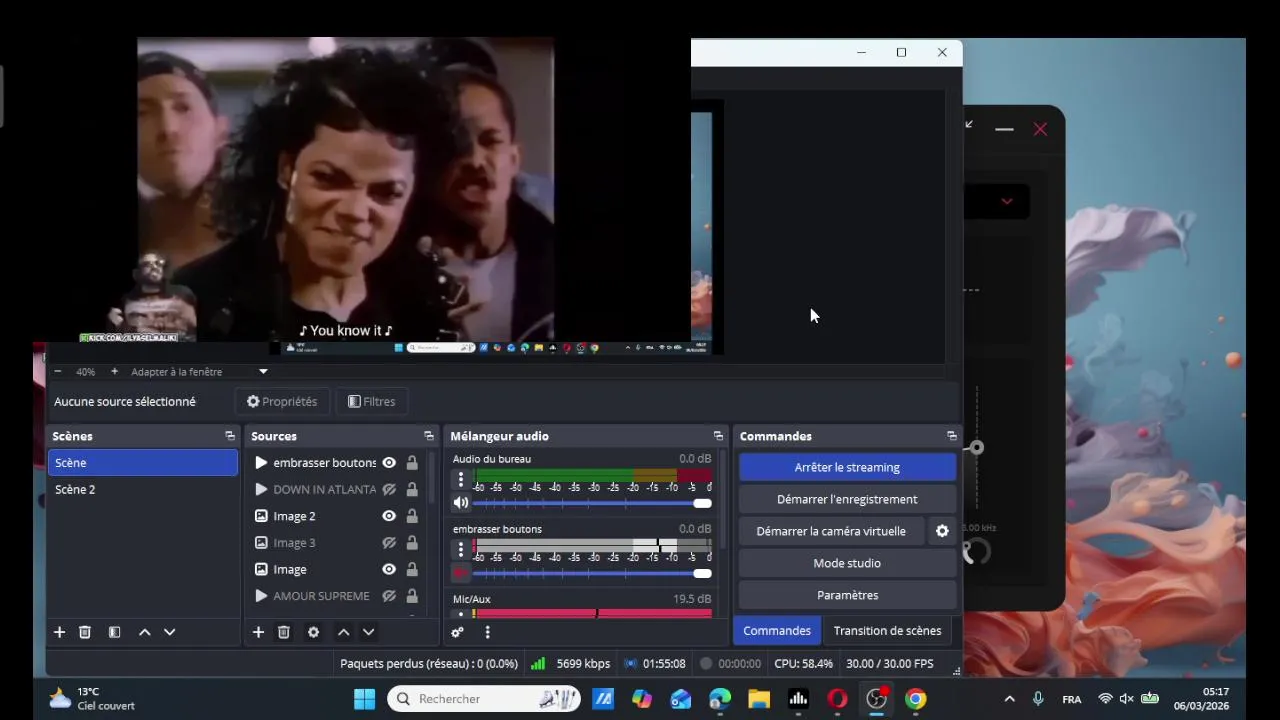This screenshot has width=1280, height=720.
Task: Move source up in Sources panel
Action: (343, 632)
